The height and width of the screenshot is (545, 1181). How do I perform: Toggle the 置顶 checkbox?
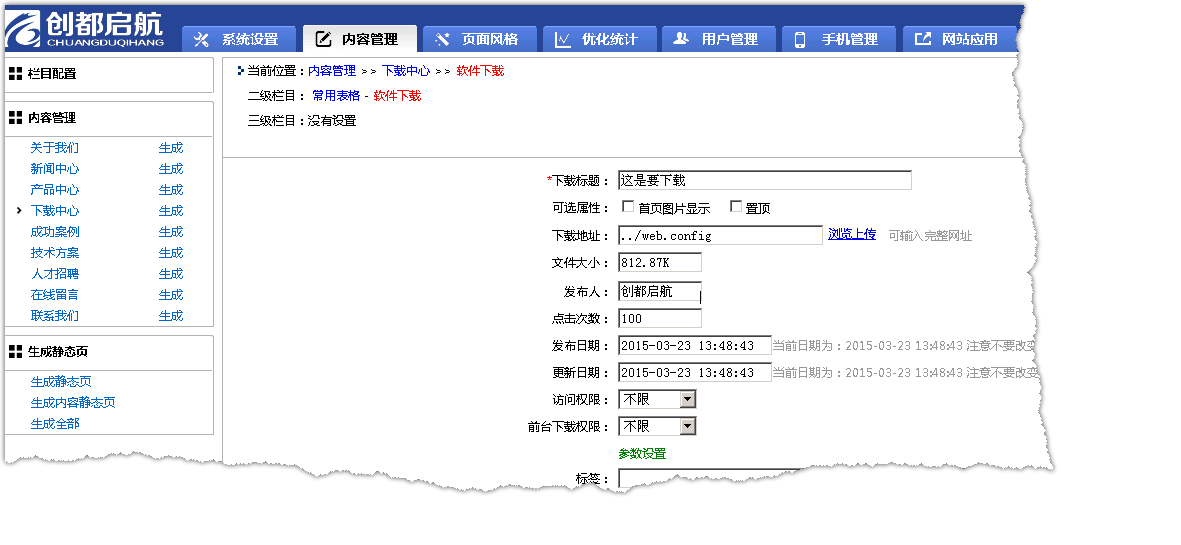(x=736, y=206)
